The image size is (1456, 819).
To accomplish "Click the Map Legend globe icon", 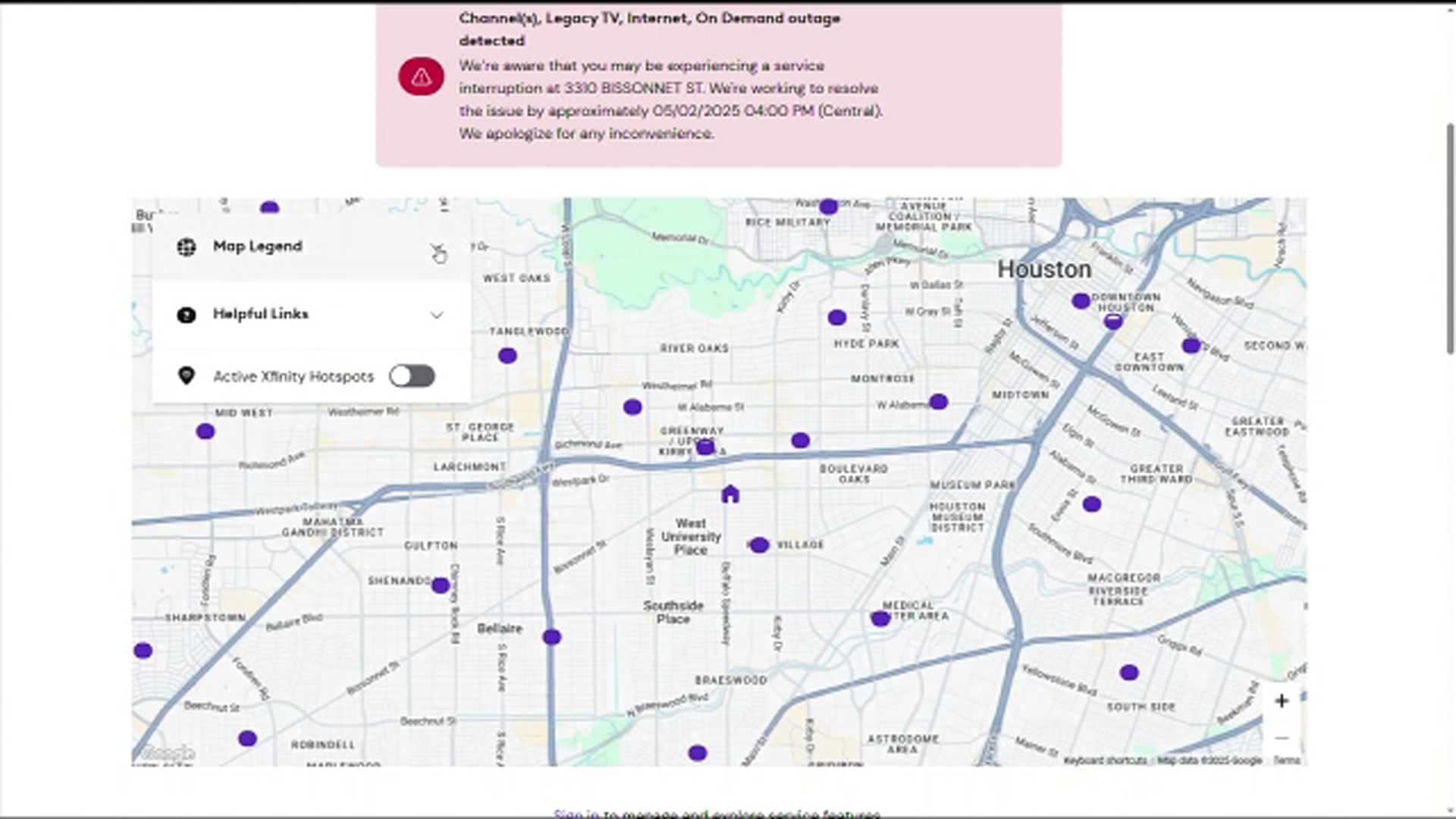I will click(187, 246).
